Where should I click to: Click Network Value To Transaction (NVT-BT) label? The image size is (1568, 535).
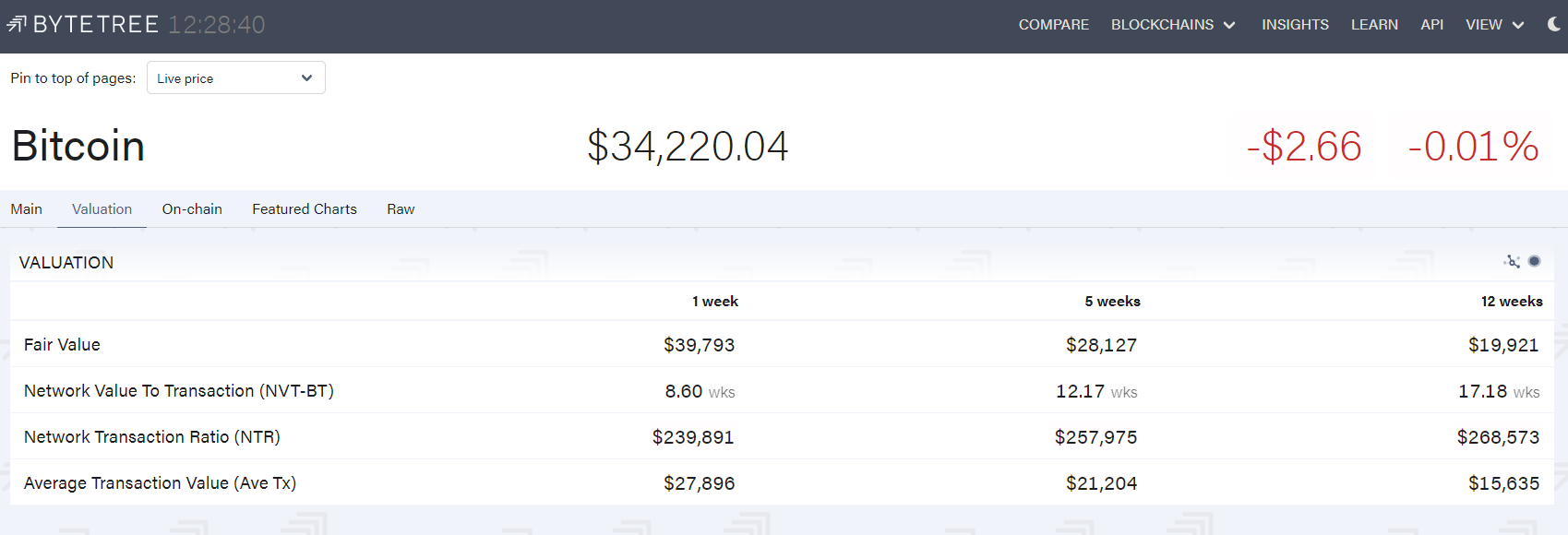pyautogui.click(x=179, y=391)
